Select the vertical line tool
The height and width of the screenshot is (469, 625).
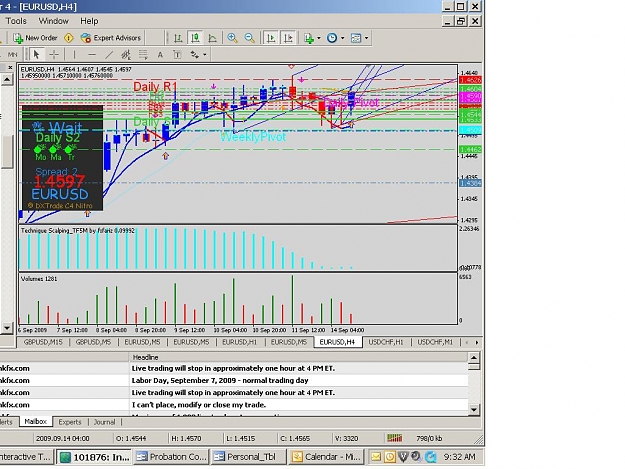point(74,55)
